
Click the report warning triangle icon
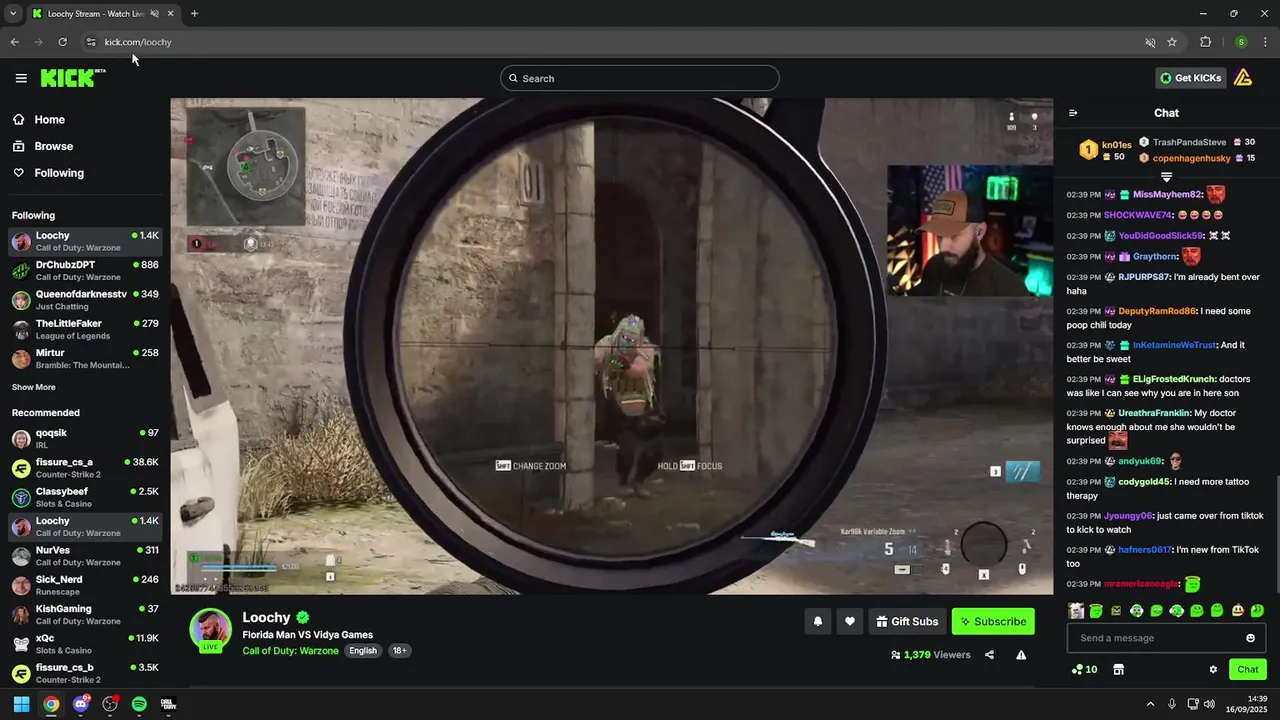click(1021, 655)
